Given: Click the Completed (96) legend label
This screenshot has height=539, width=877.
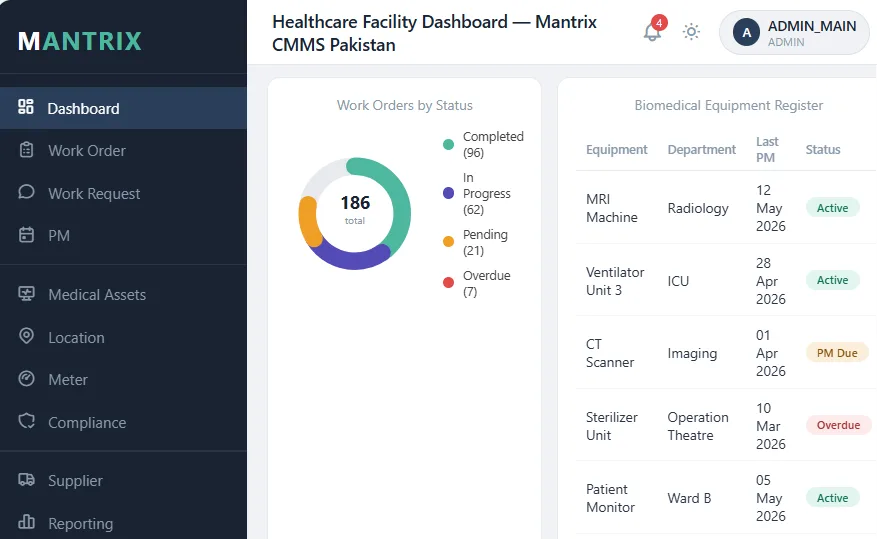Looking at the screenshot, I should click(x=493, y=144).
